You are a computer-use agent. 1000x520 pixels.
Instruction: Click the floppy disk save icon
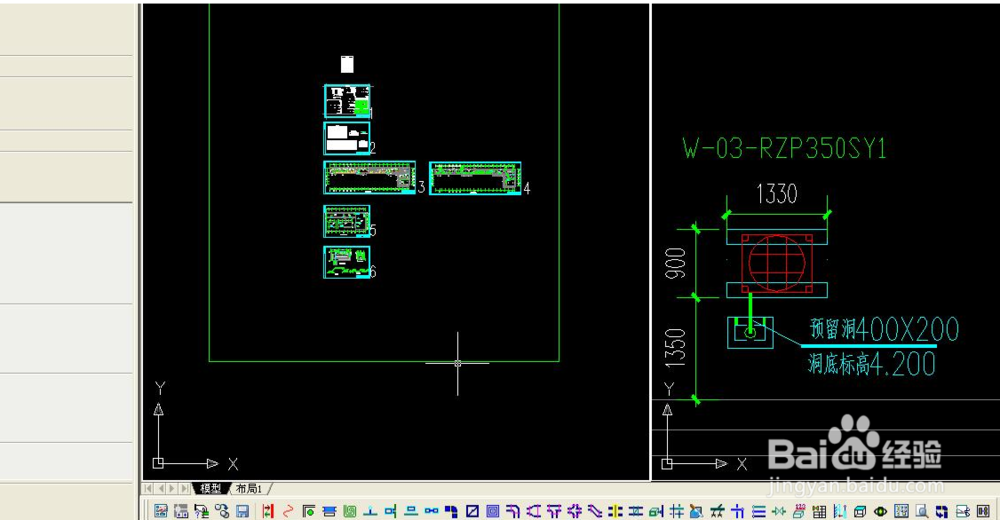(x=242, y=511)
